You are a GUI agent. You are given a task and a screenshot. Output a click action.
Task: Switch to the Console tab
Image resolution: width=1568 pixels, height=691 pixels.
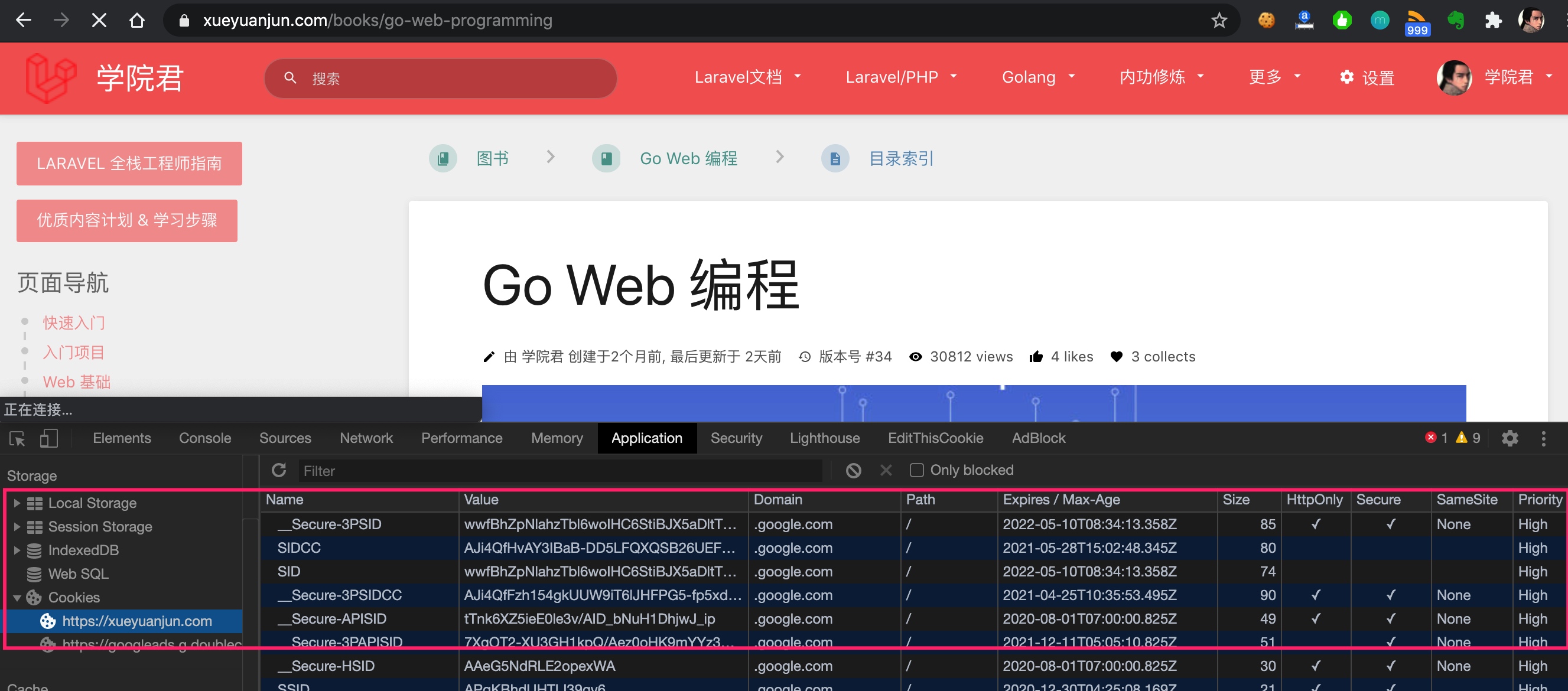(x=204, y=438)
